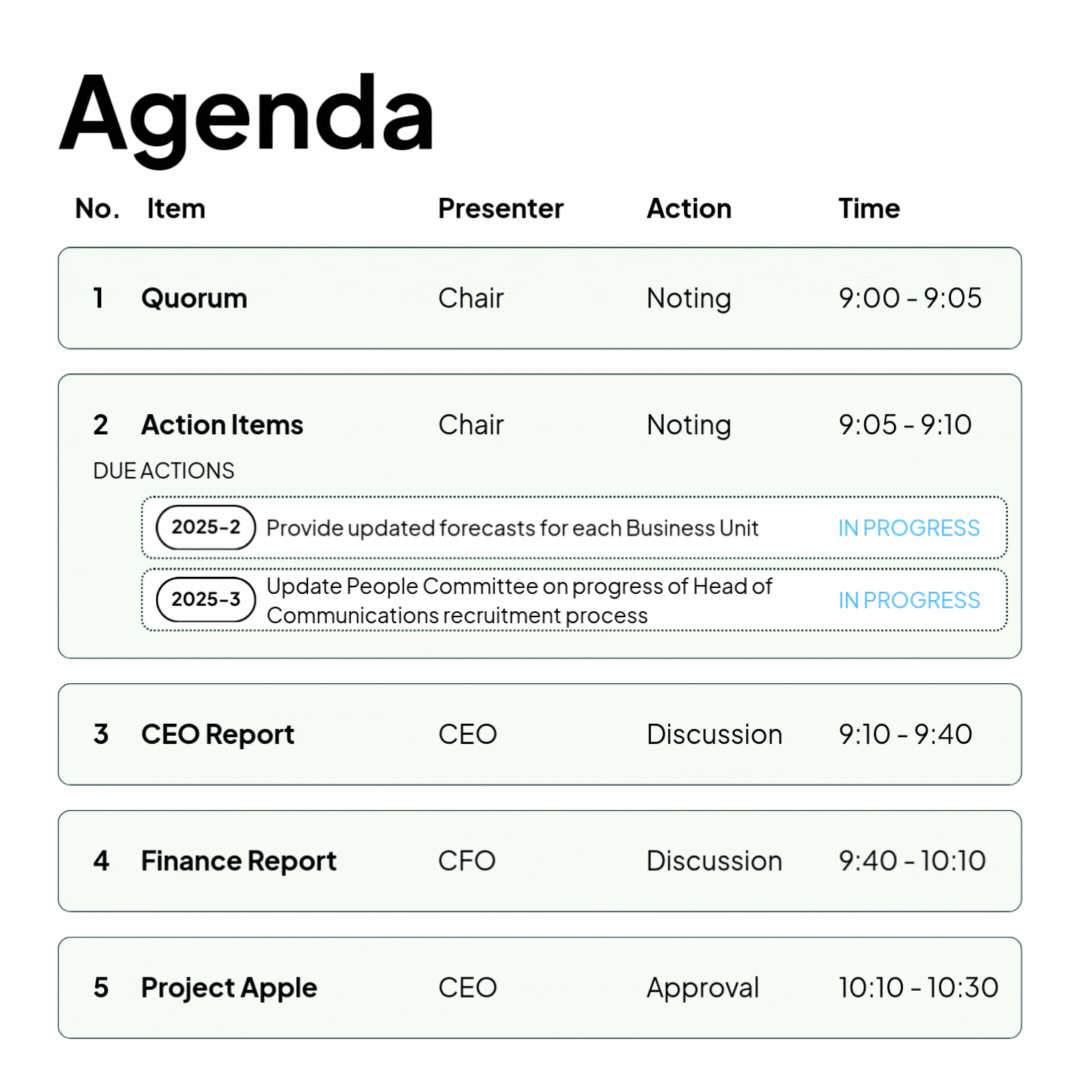
Task: Select the Approval action for Project Apple
Action: pos(703,988)
